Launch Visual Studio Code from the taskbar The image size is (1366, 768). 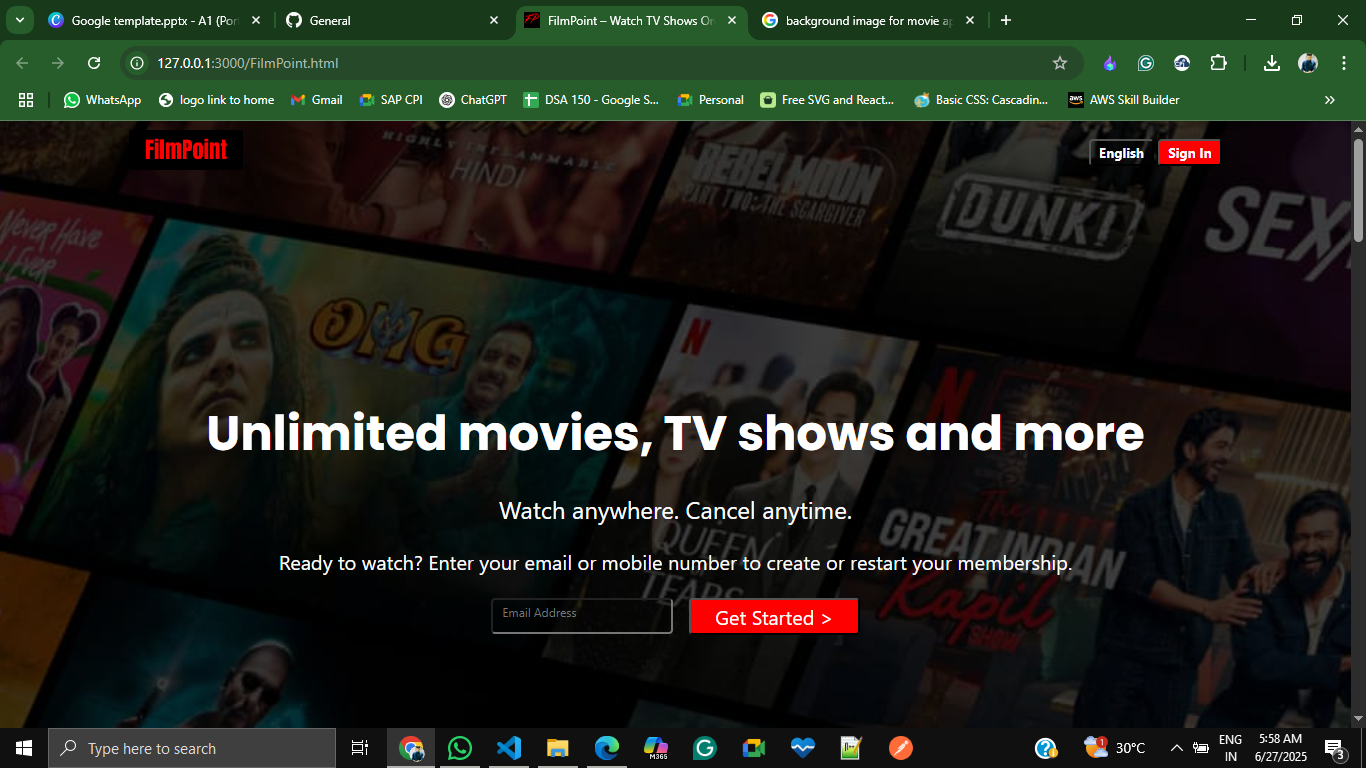(x=509, y=747)
